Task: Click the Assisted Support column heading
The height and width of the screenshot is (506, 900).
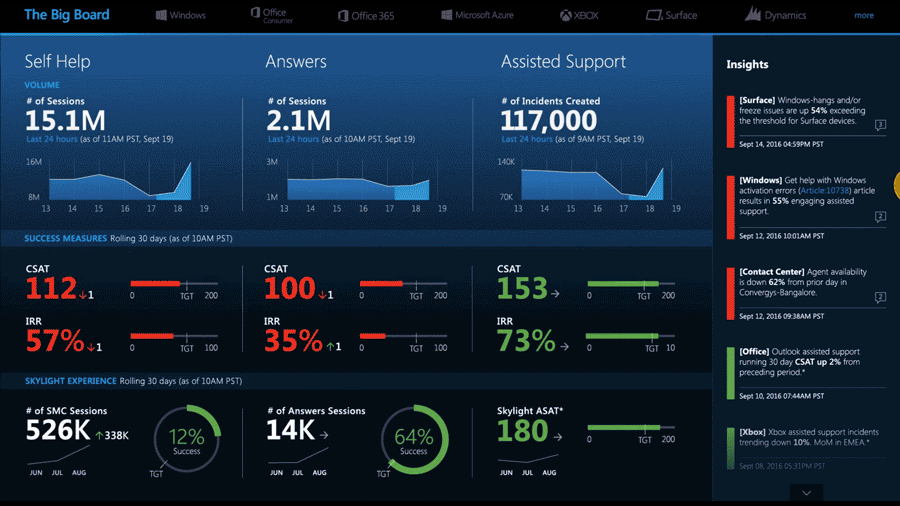Action: (x=563, y=61)
